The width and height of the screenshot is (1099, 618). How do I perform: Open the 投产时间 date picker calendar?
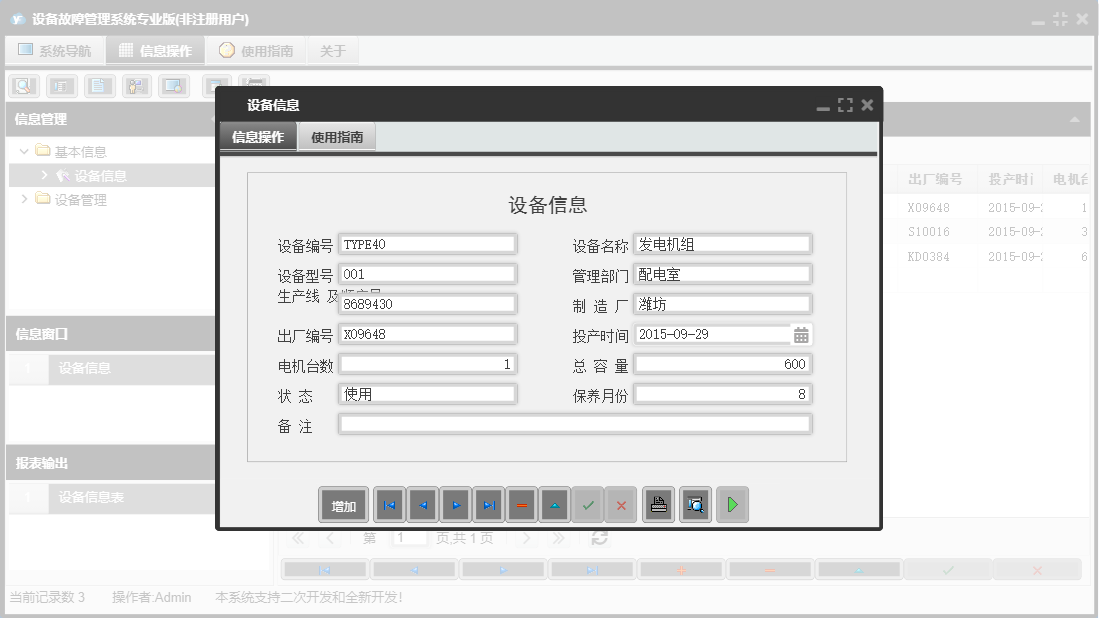[x=800, y=334]
